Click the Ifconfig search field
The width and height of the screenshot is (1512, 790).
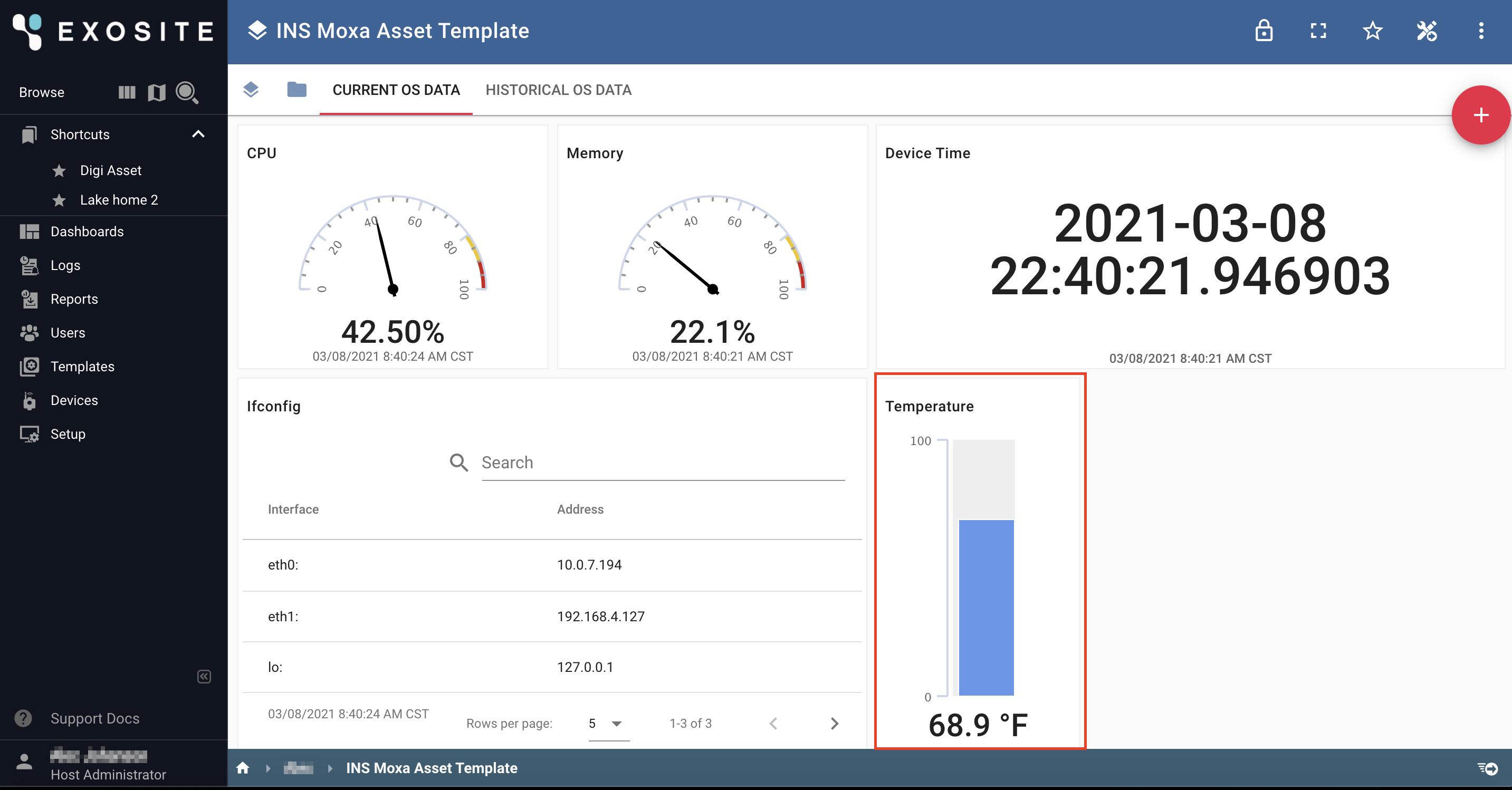(663, 463)
